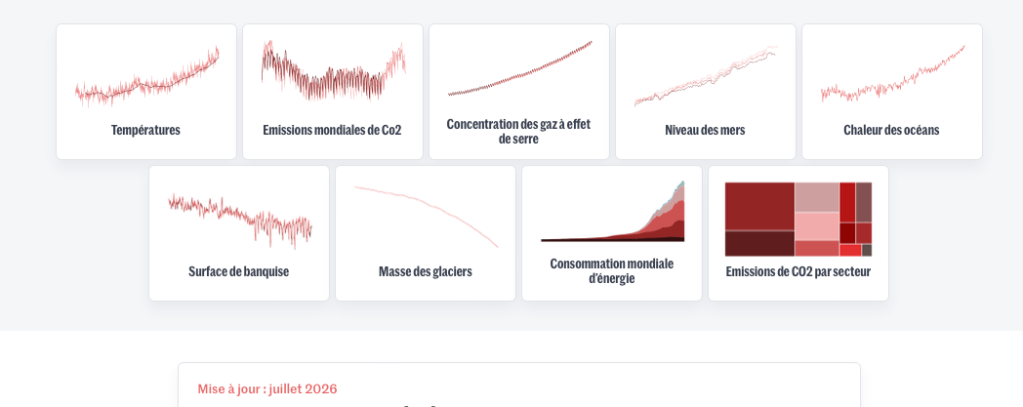Click the Températures label text
Viewport: 1023px width, 407px height.
(x=145, y=130)
